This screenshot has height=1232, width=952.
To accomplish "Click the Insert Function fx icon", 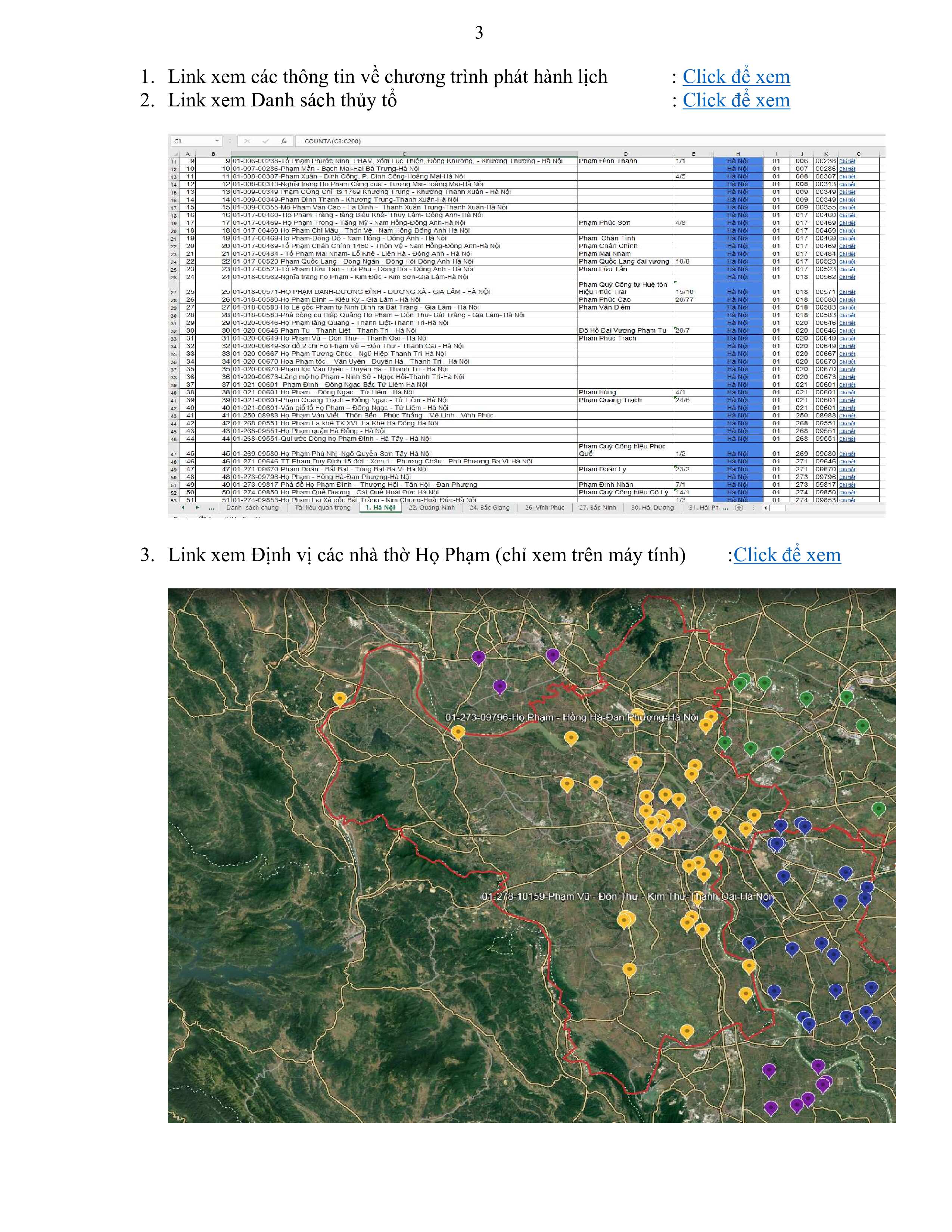I will (x=284, y=141).
